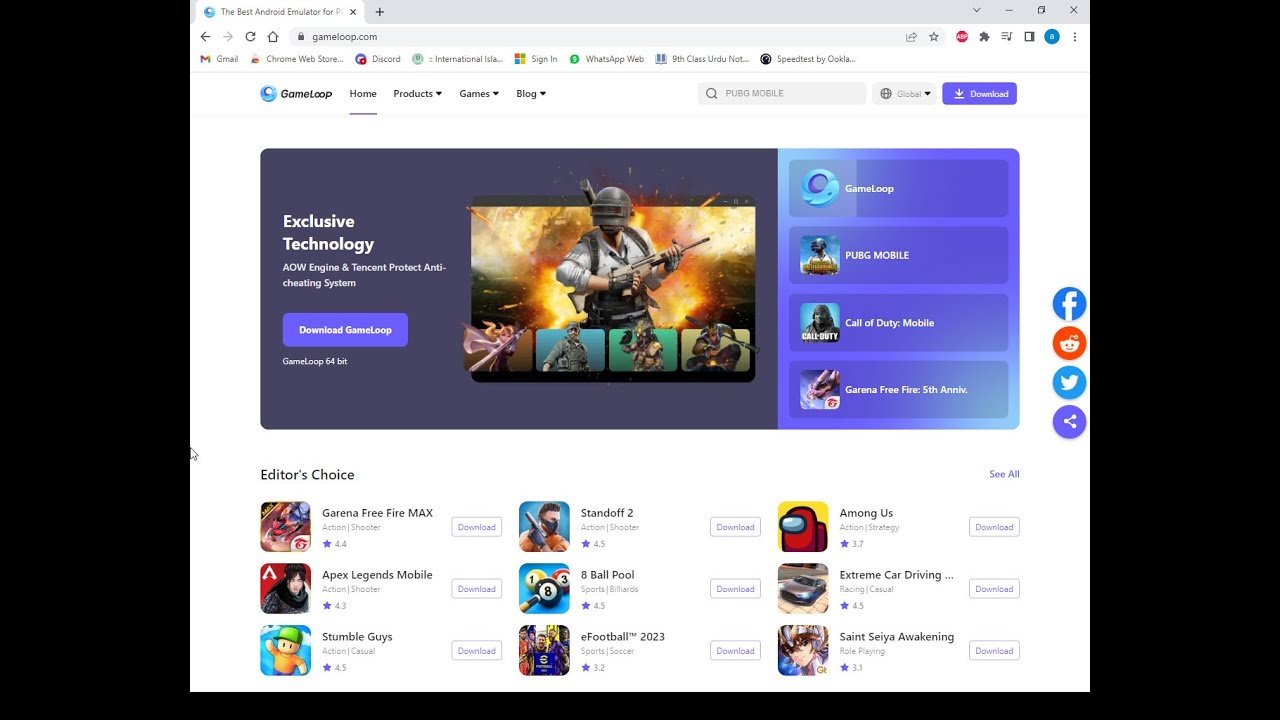Click Apex Legends Mobile game icon

(x=285, y=589)
